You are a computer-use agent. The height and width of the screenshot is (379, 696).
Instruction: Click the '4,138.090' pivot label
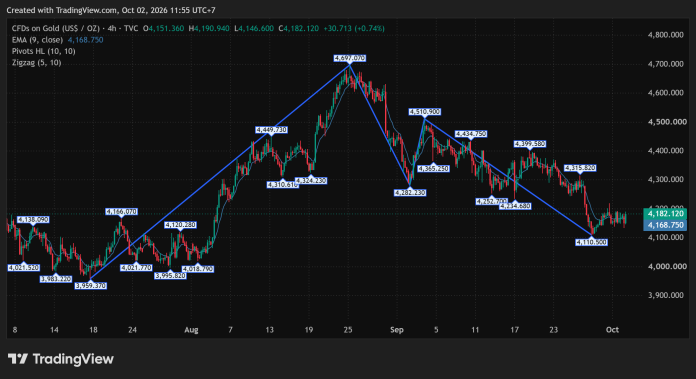pos(33,220)
